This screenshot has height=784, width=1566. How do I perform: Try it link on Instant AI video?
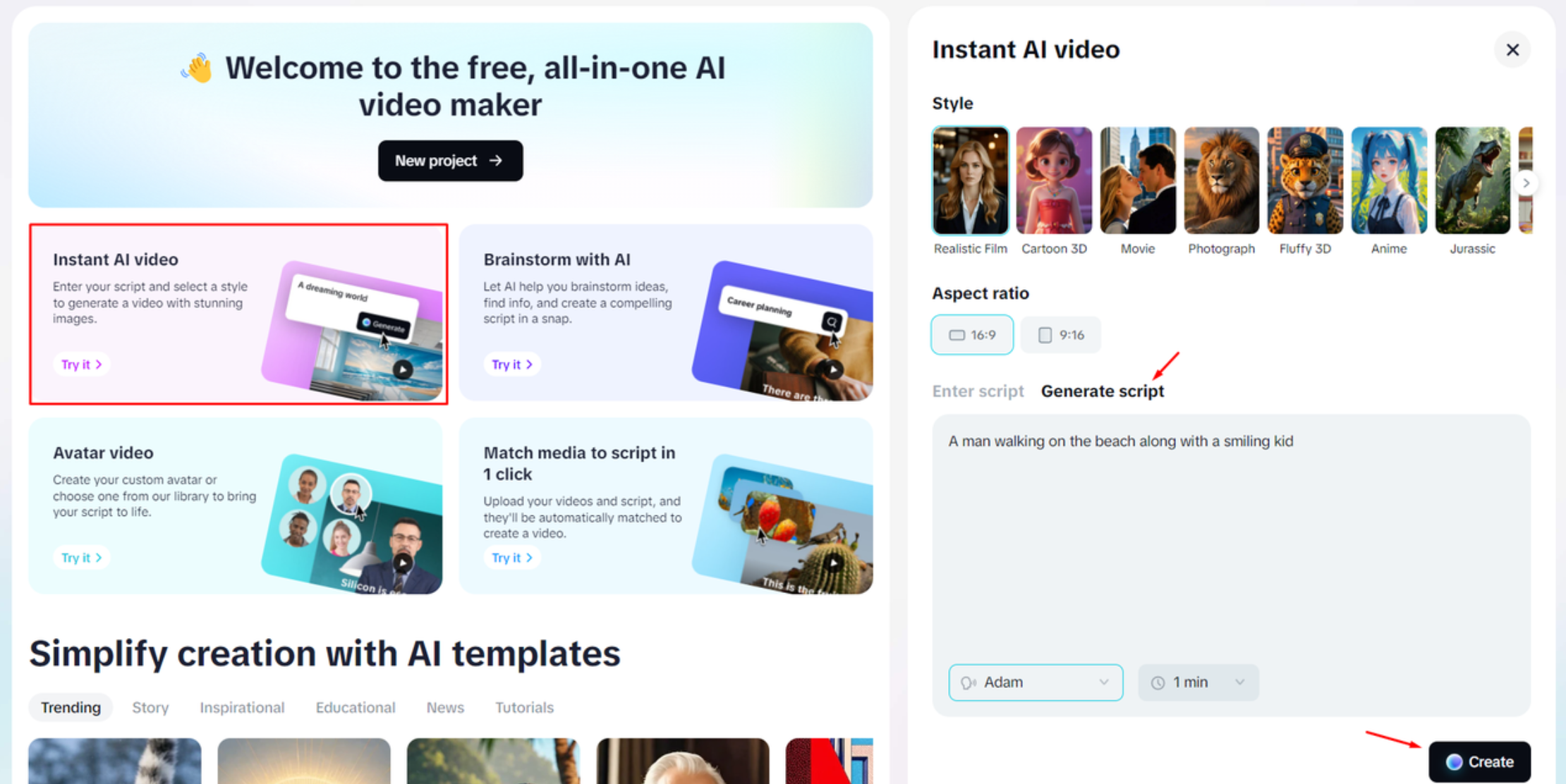(81, 365)
